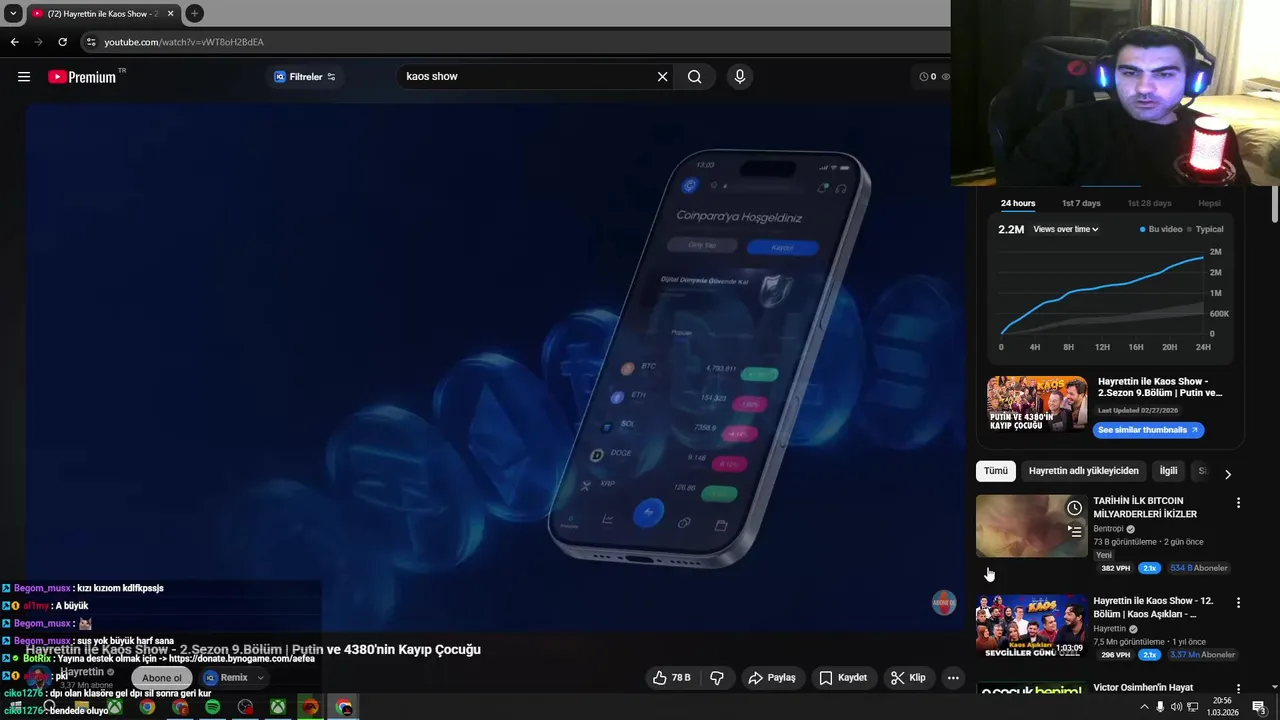Click the tray microphone icon

click(1160, 707)
